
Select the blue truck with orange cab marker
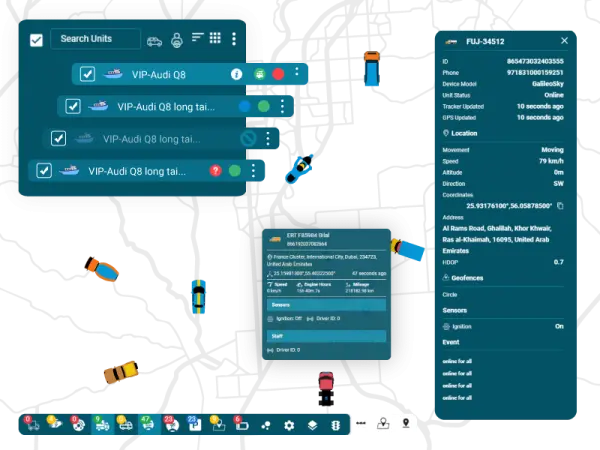click(x=372, y=68)
